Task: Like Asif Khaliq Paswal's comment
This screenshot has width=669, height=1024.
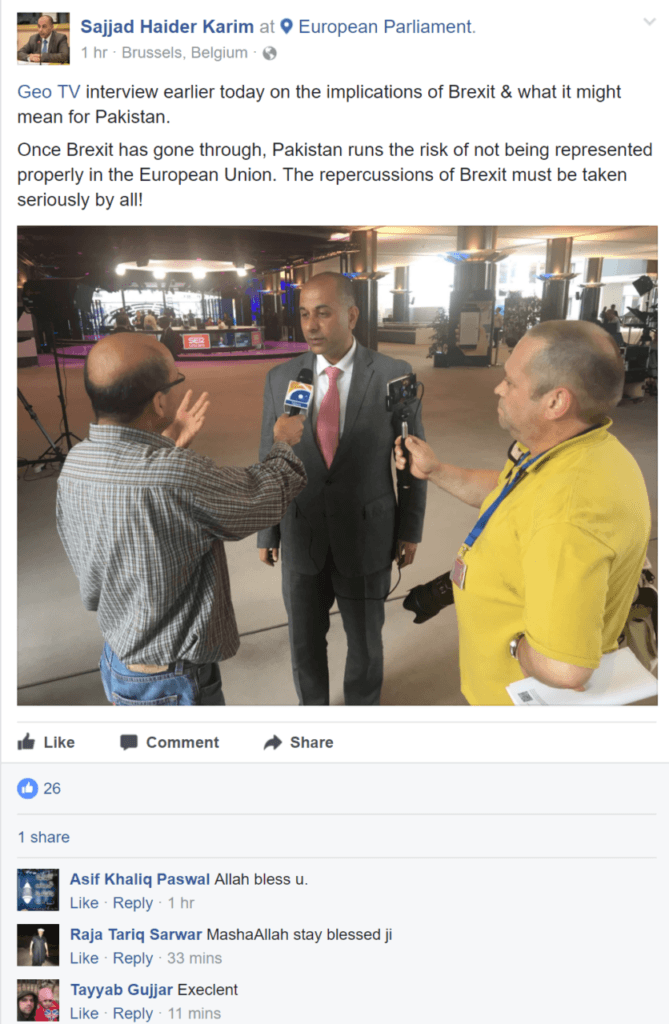Action: [x=84, y=903]
